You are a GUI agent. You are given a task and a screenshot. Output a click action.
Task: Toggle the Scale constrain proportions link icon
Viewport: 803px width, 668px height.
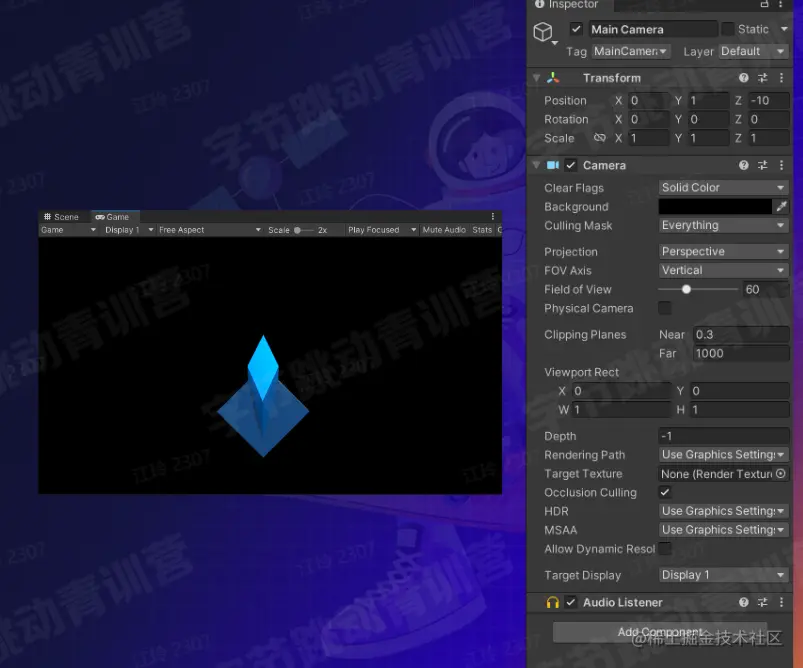coord(599,138)
